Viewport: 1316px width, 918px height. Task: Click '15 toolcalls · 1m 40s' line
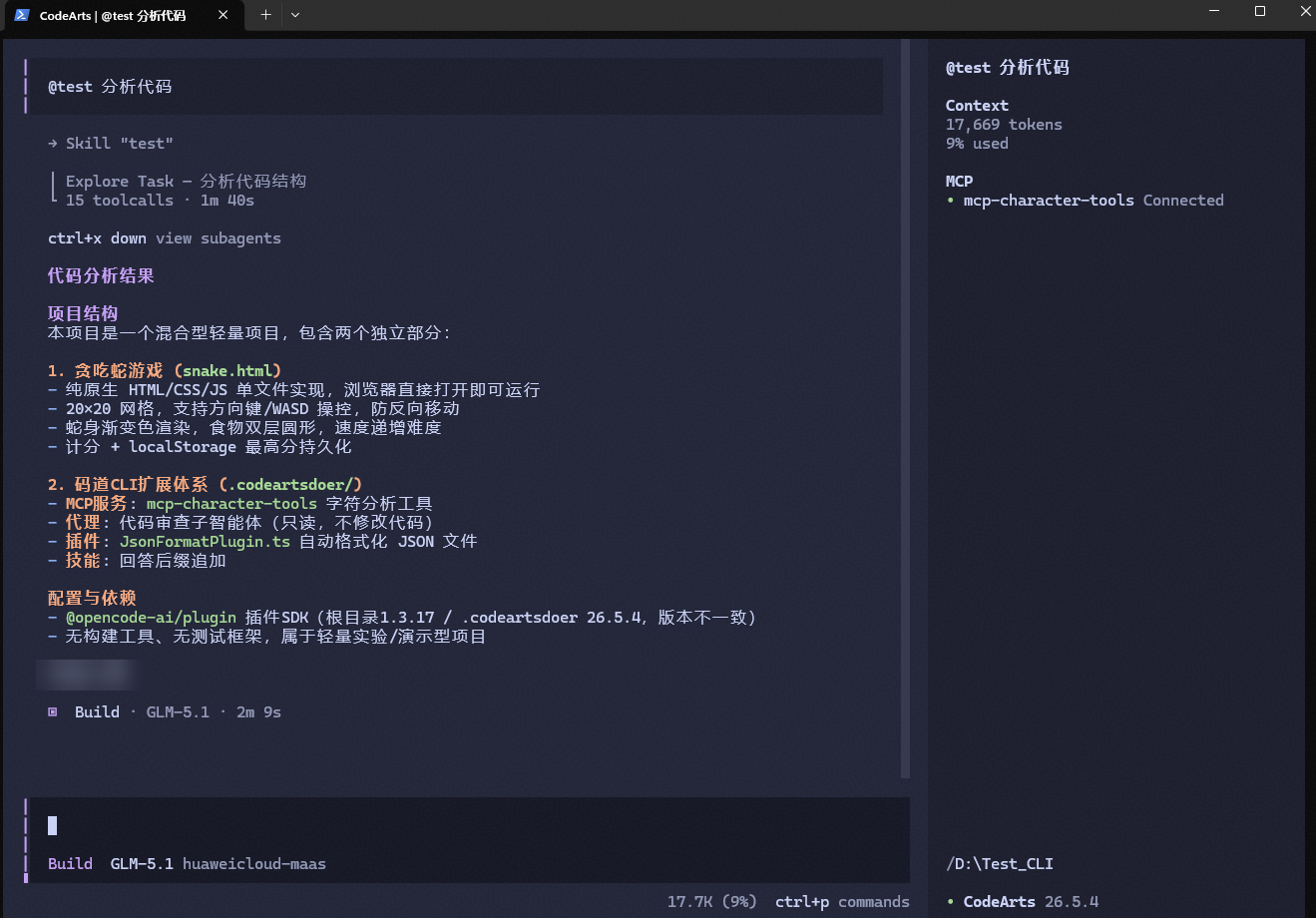(160, 201)
